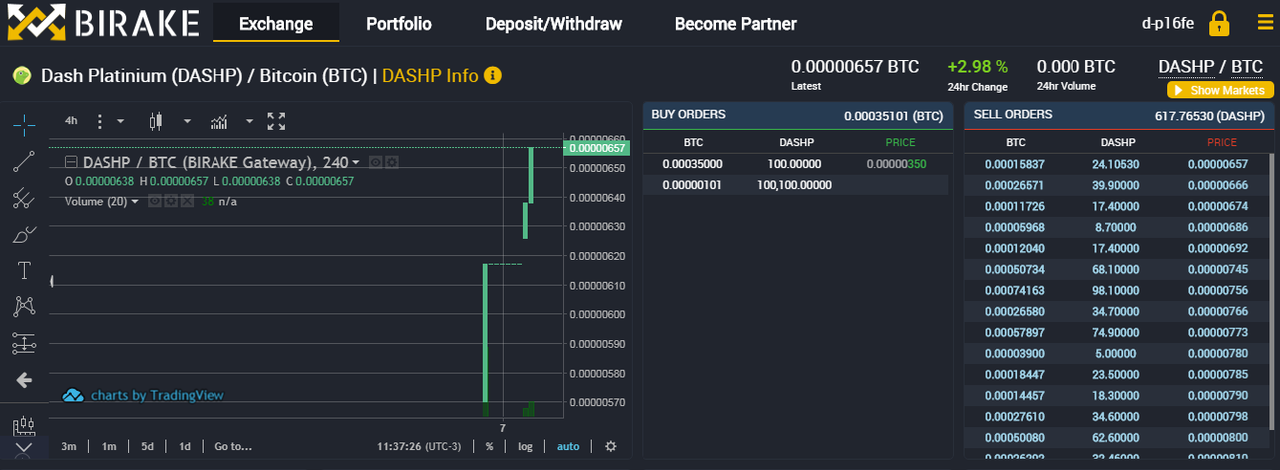Remove the Volume indicator

coord(187,201)
